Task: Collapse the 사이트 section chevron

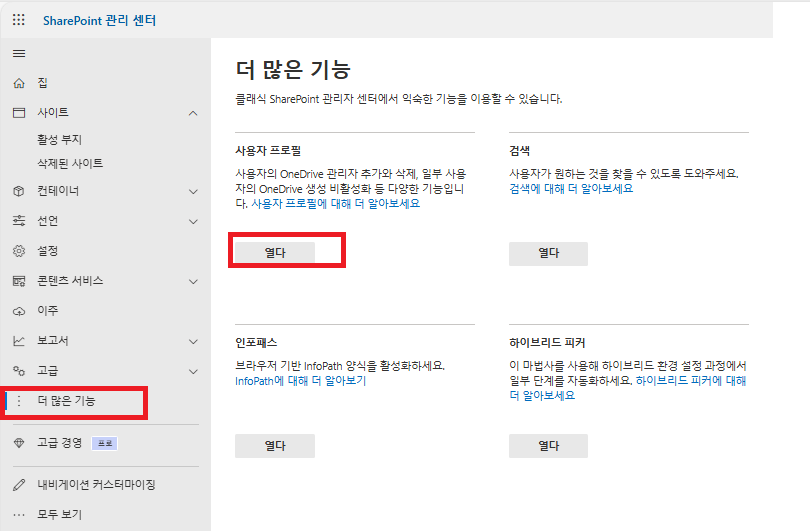Action: pos(193,113)
